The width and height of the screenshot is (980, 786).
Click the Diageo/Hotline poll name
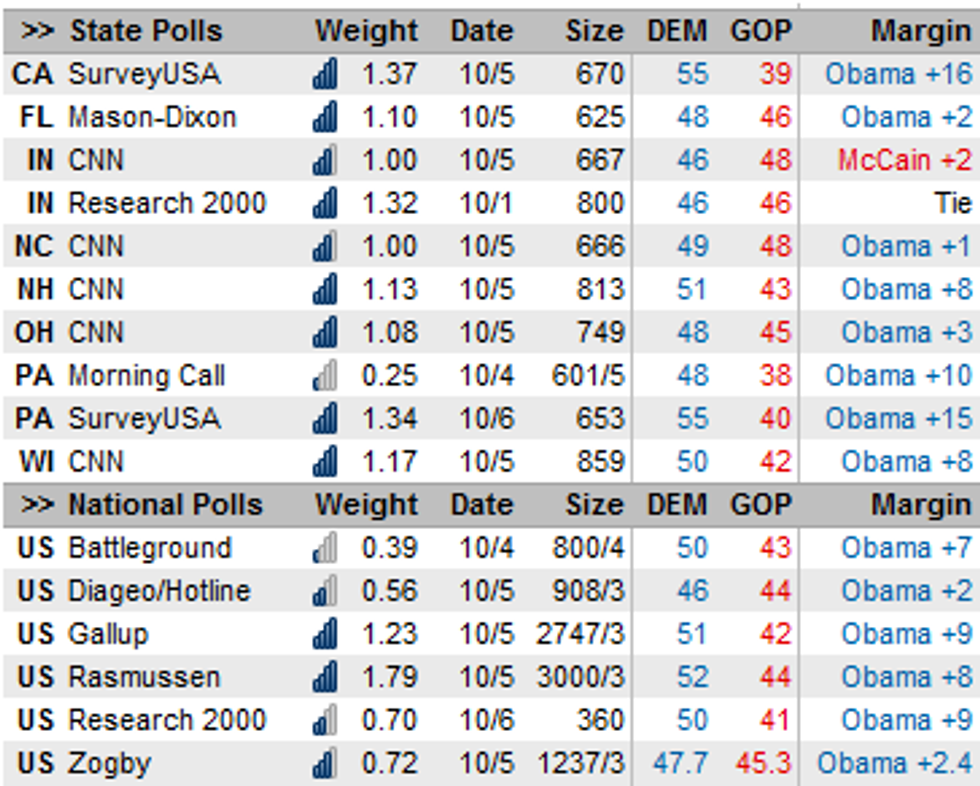159,591
